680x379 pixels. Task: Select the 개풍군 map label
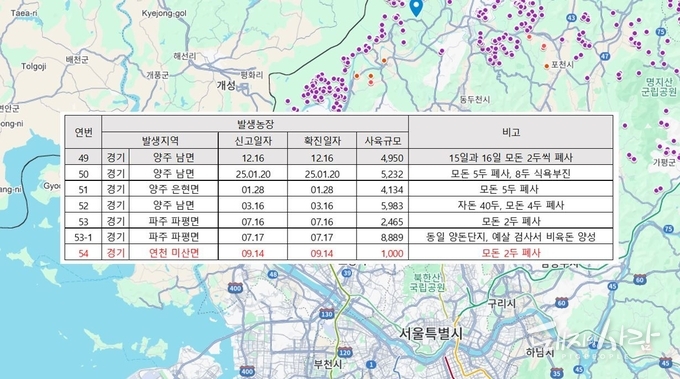[x=157, y=75]
